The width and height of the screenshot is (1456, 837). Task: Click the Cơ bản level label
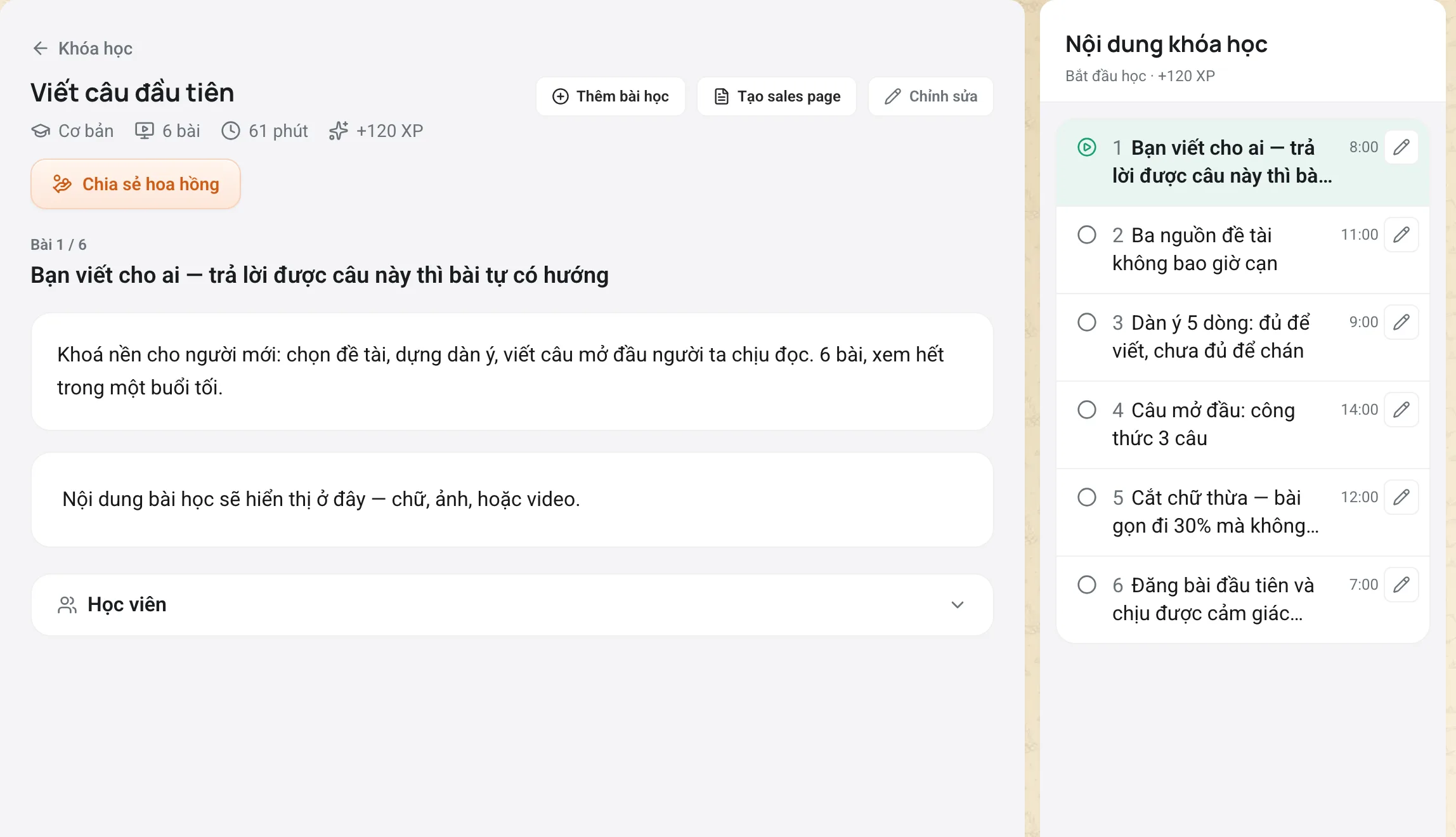click(x=72, y=131)
